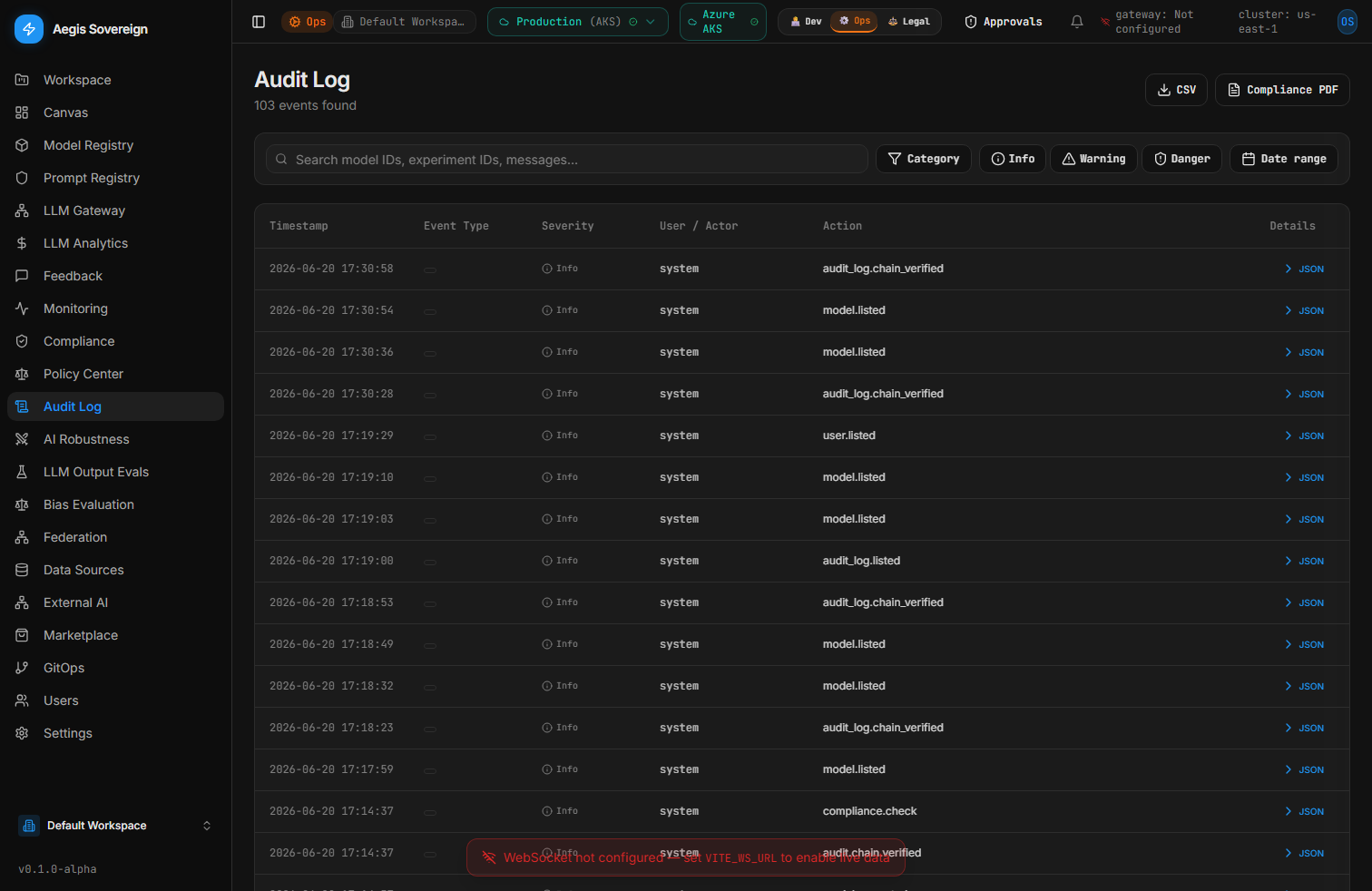Click the 2026-06-20 17:17:59 timestamp
Viewport: 1372px width, 891px height.
pos(331,769)
